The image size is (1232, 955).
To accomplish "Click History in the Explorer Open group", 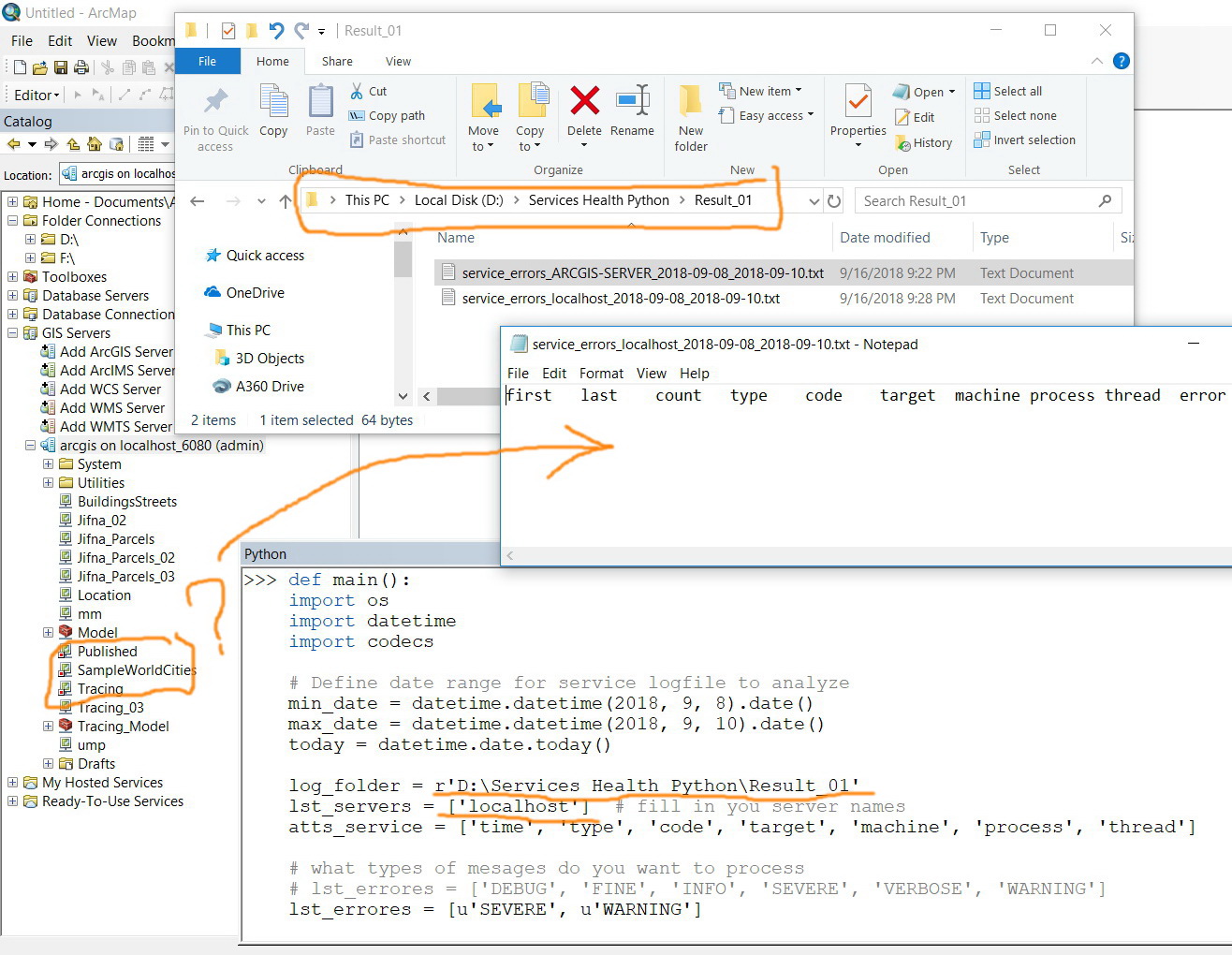I will [924, 142].
